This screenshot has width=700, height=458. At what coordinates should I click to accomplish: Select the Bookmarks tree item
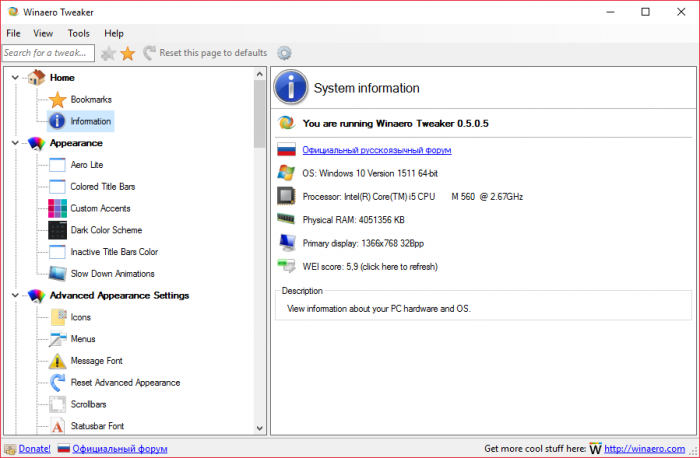pos(91,100)
